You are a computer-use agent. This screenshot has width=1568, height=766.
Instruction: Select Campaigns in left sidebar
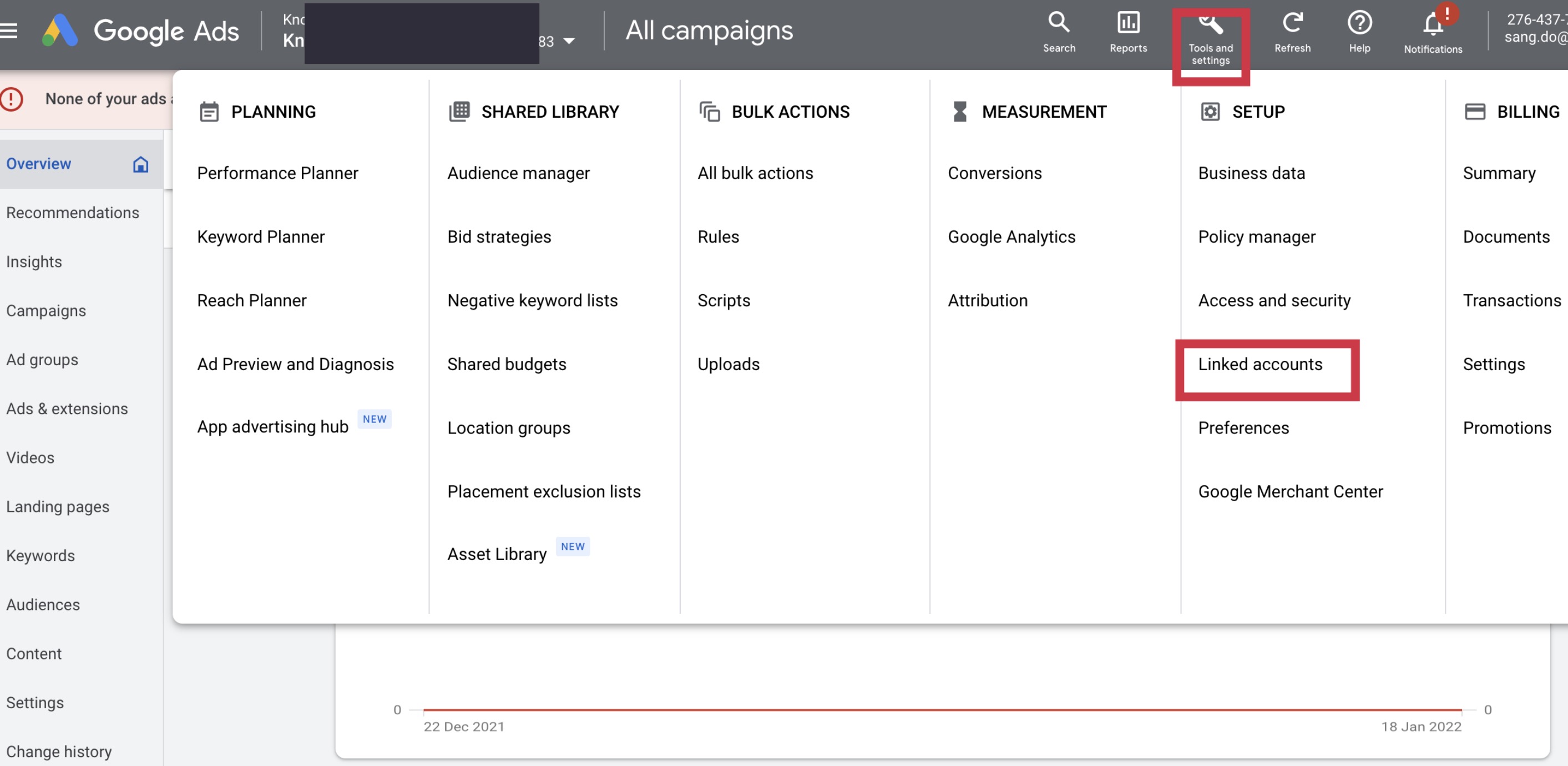tap(45, 310)
